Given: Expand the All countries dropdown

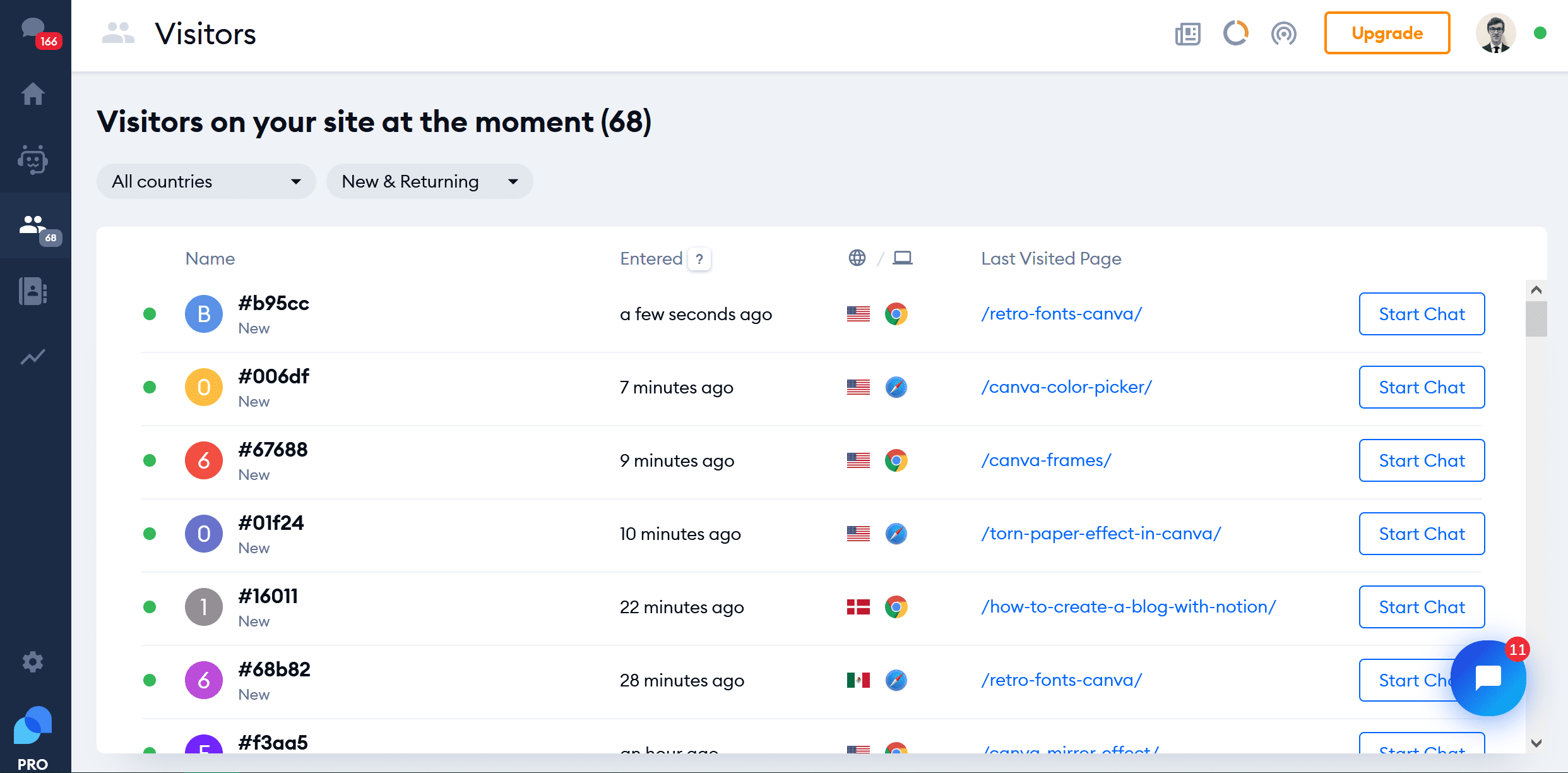Looking at the screenshot, I should (206, 182).
